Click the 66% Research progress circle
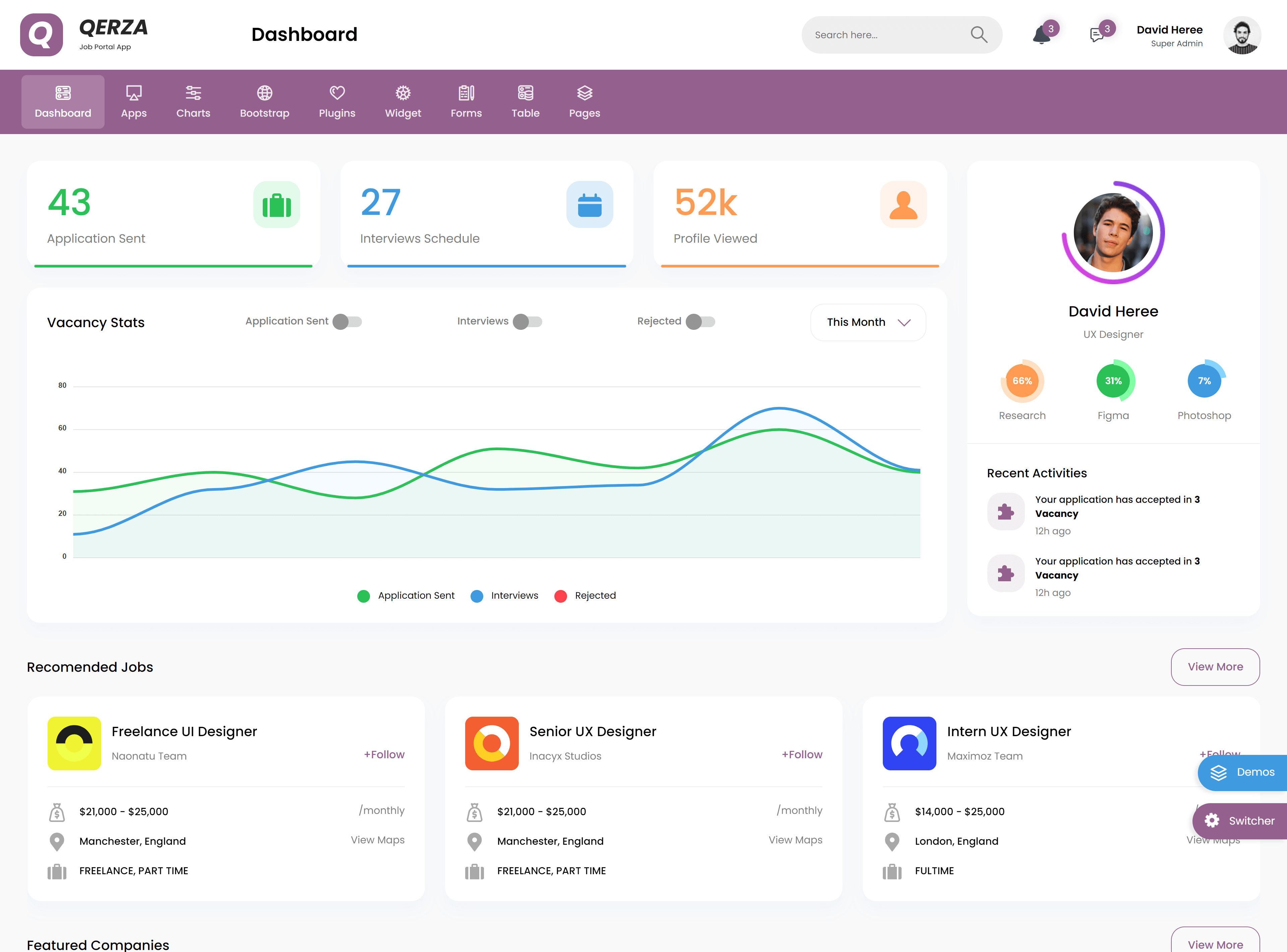The image size is (1287, 952). point(1022,381)
